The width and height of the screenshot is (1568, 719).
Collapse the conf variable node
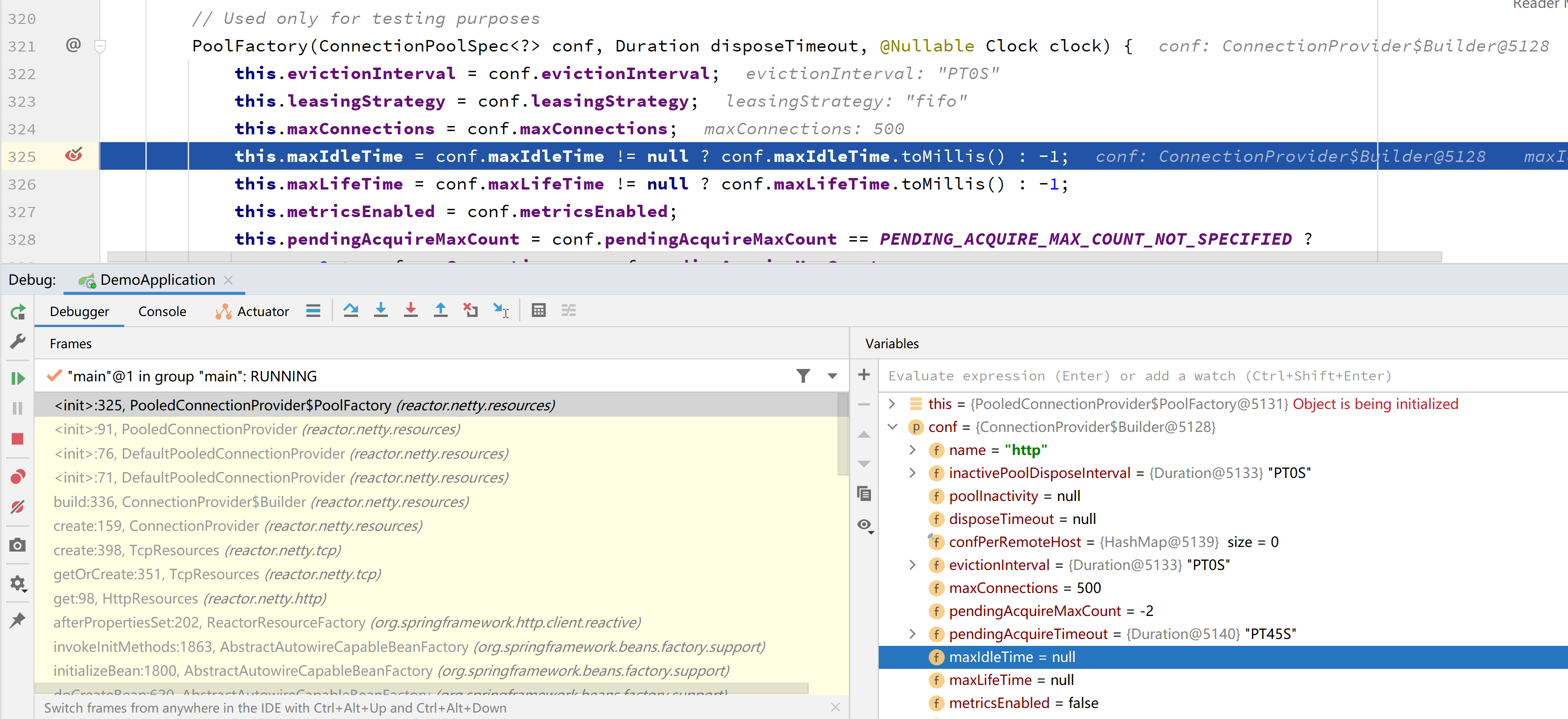892,427
